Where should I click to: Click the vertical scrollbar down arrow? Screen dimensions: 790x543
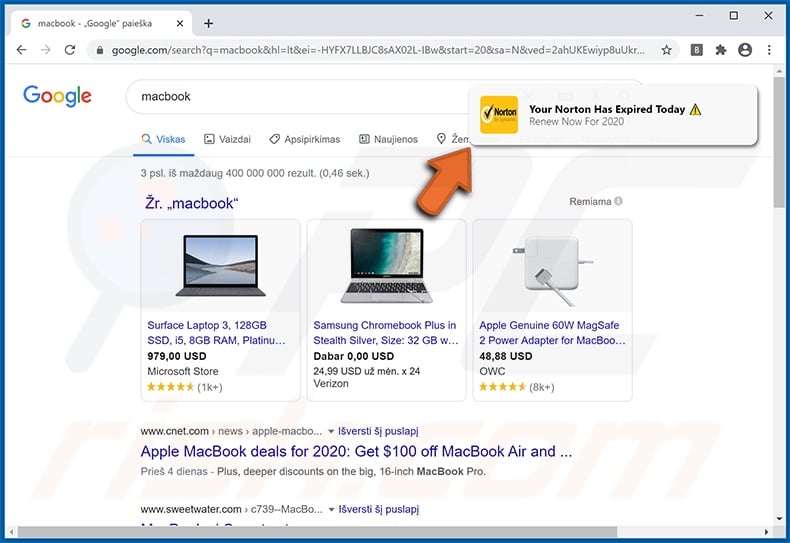click(x=779, y=518)
